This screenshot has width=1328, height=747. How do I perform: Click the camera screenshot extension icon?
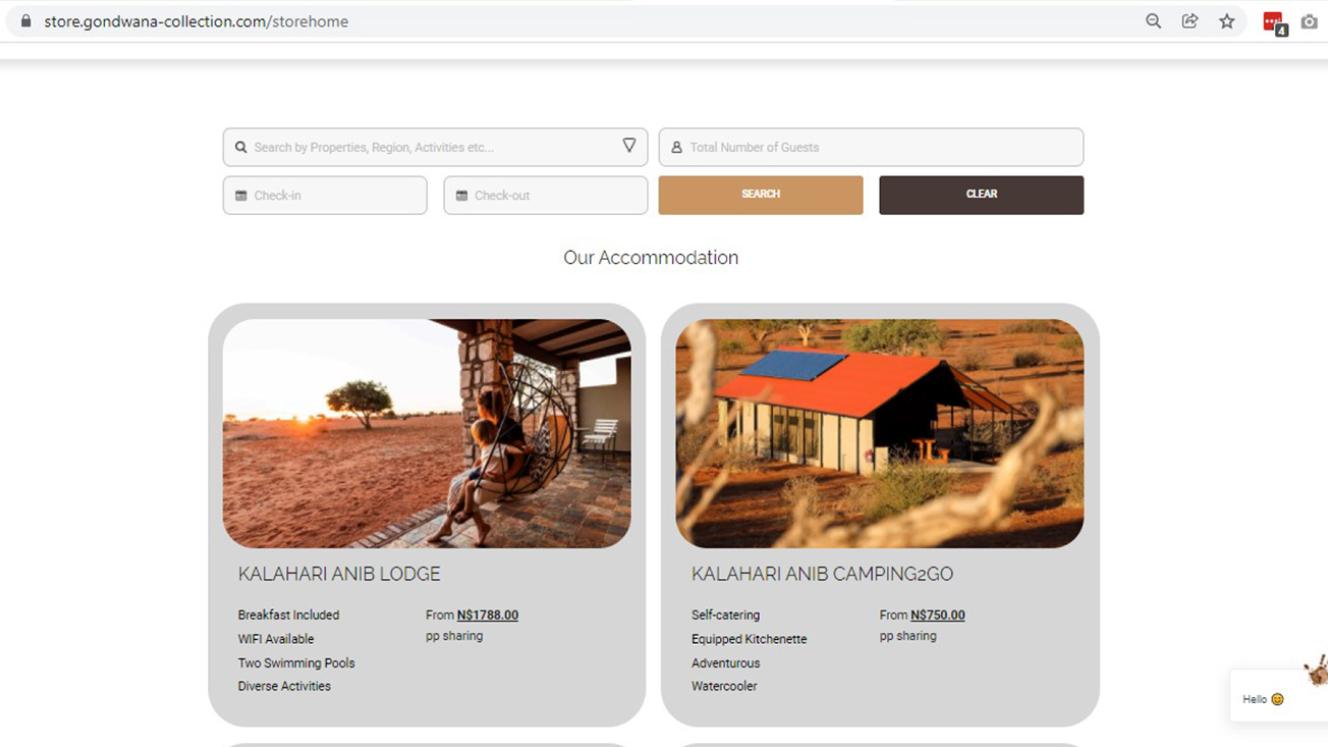[1309, 21]
